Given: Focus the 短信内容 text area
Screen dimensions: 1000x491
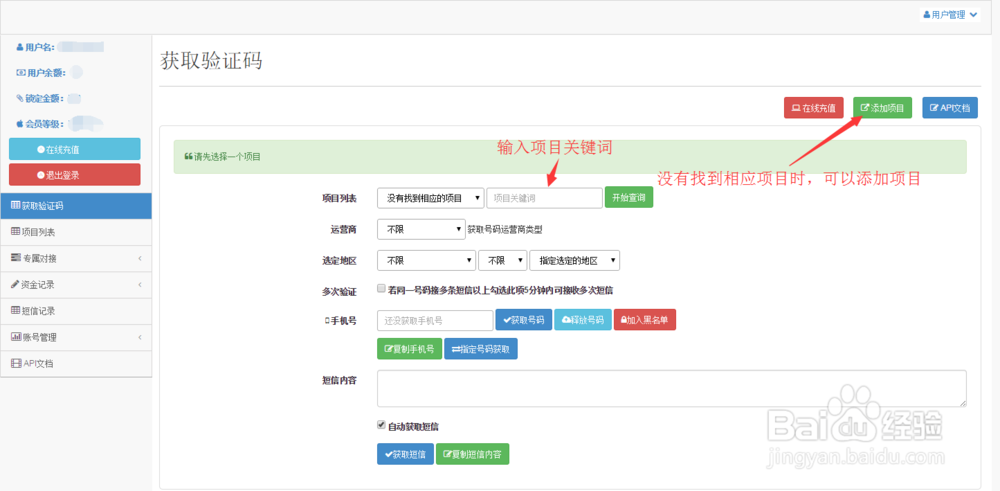Looking at the screenshot, I should (672, 388).
